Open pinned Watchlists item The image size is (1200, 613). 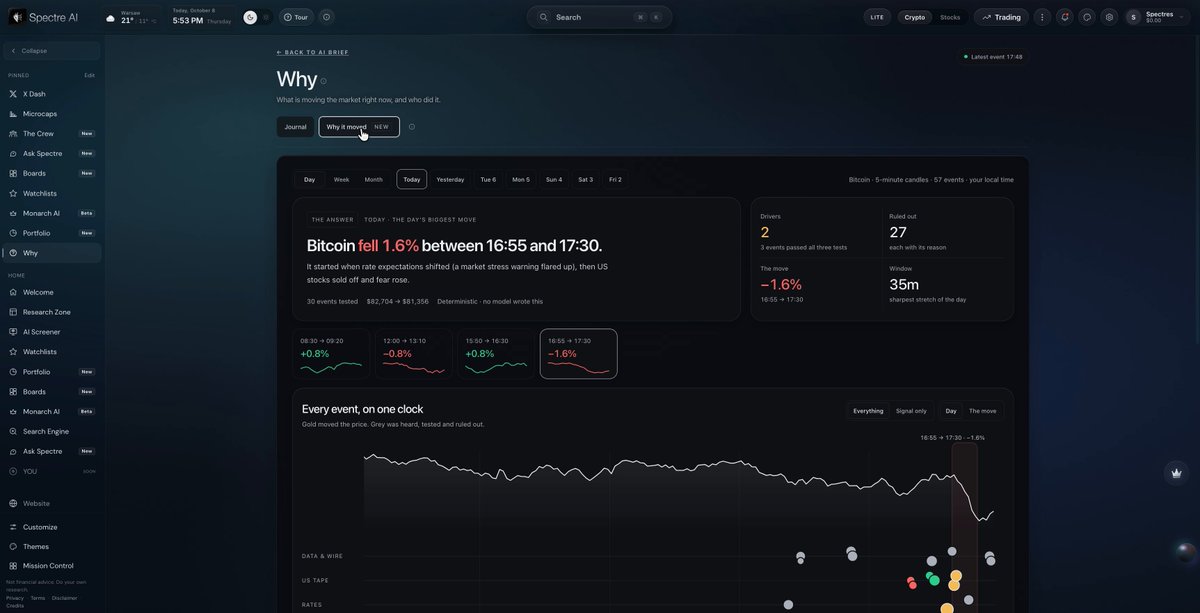click(x=52, y=193)
